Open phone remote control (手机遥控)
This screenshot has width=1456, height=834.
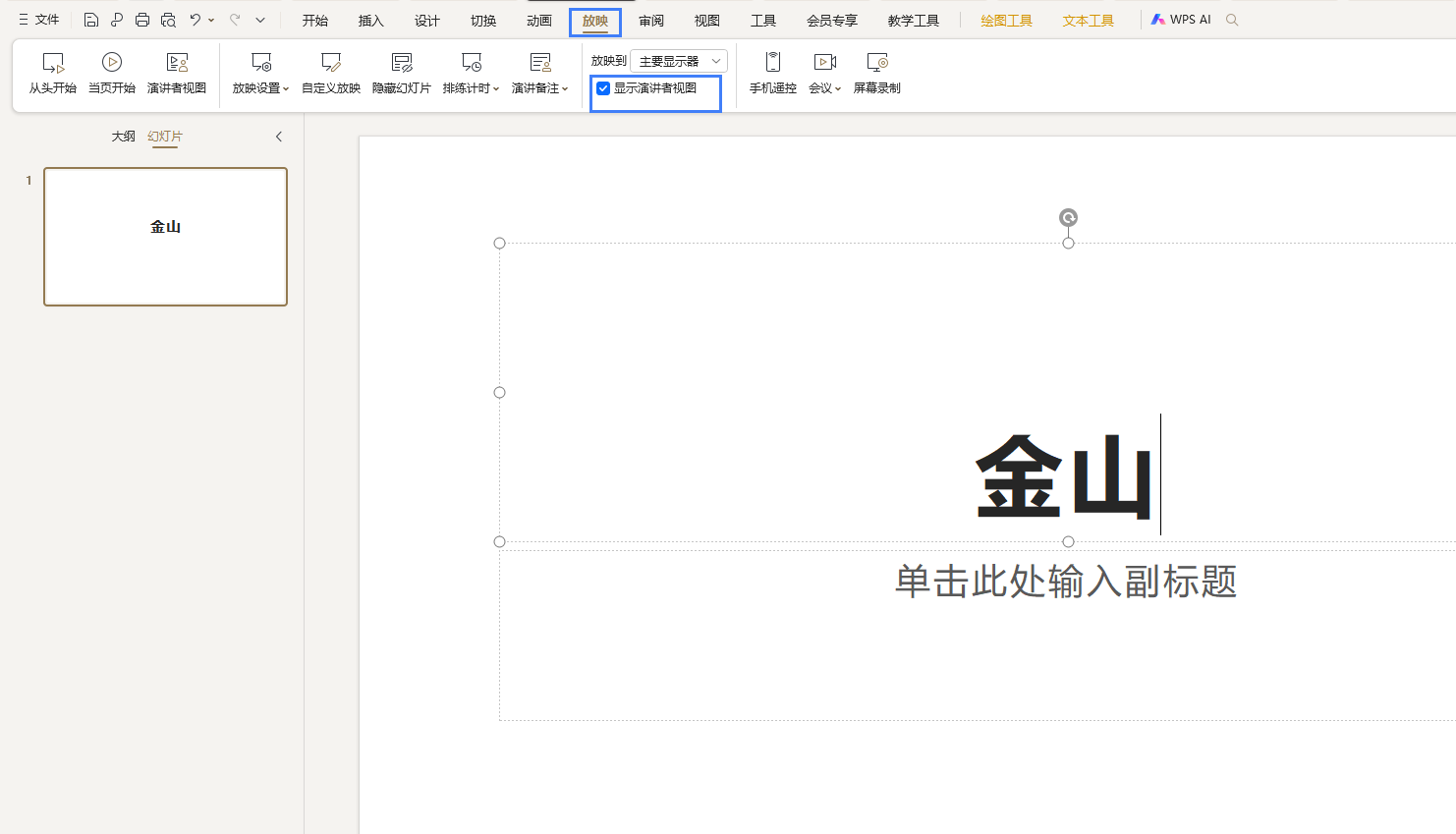[x=773, y=74]
